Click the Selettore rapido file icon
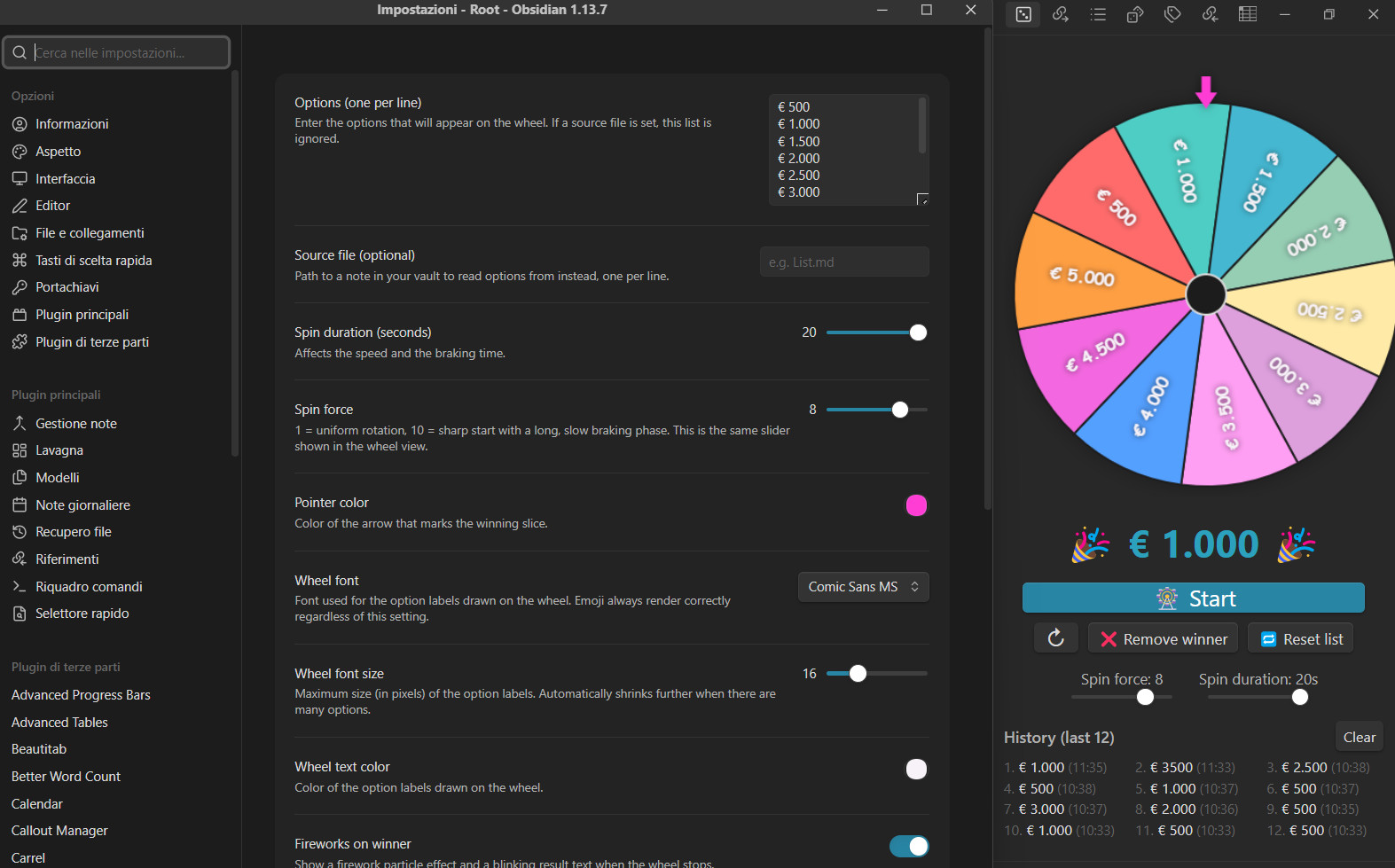This screenshot has height=868, width=1395. (x=20, y=614)
